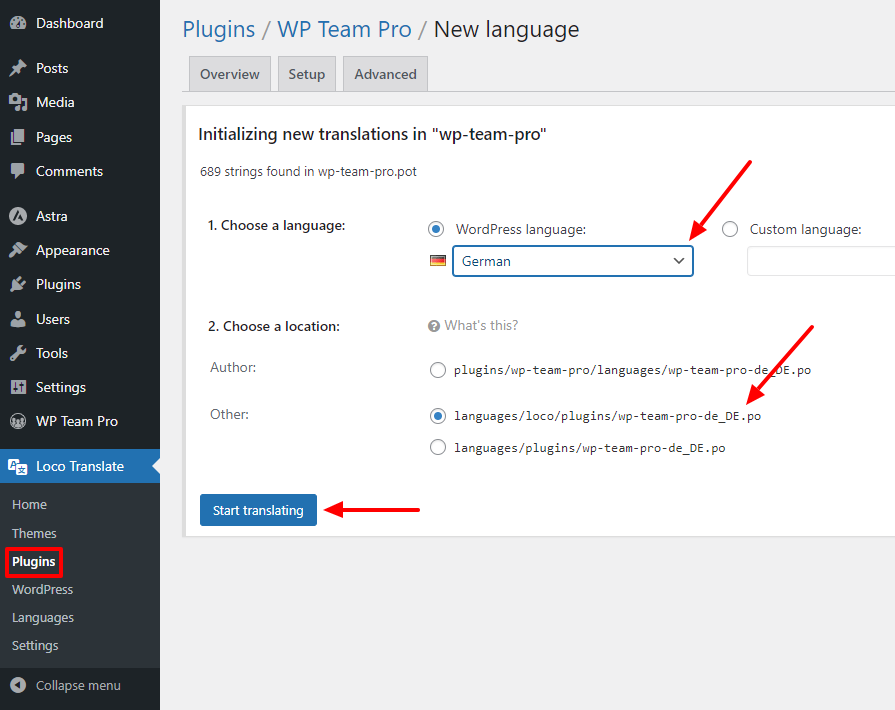Switch to the Overview tab

229,74
